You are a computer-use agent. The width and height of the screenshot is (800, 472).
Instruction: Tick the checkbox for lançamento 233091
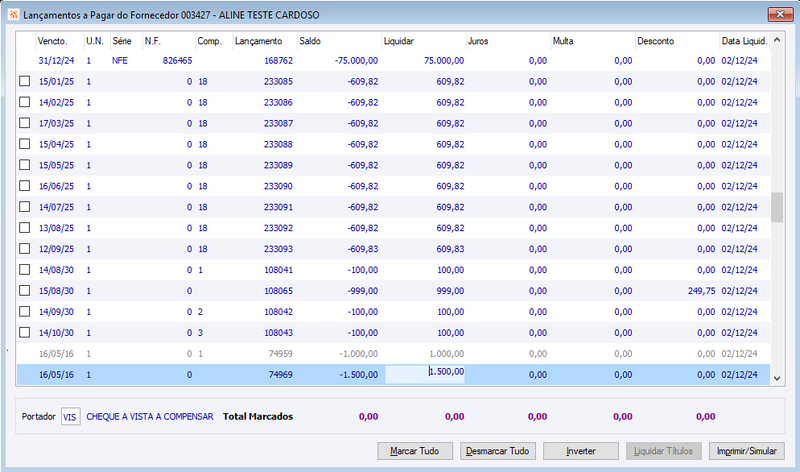point(24,207)
